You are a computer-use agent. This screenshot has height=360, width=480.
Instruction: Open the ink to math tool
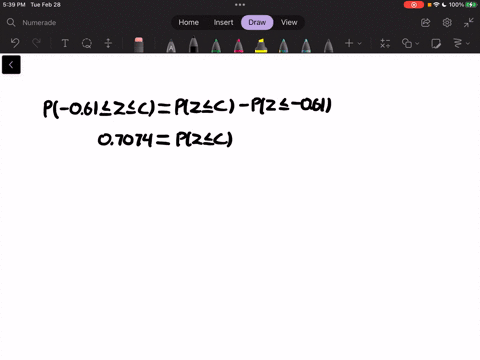tap(385, 43)
